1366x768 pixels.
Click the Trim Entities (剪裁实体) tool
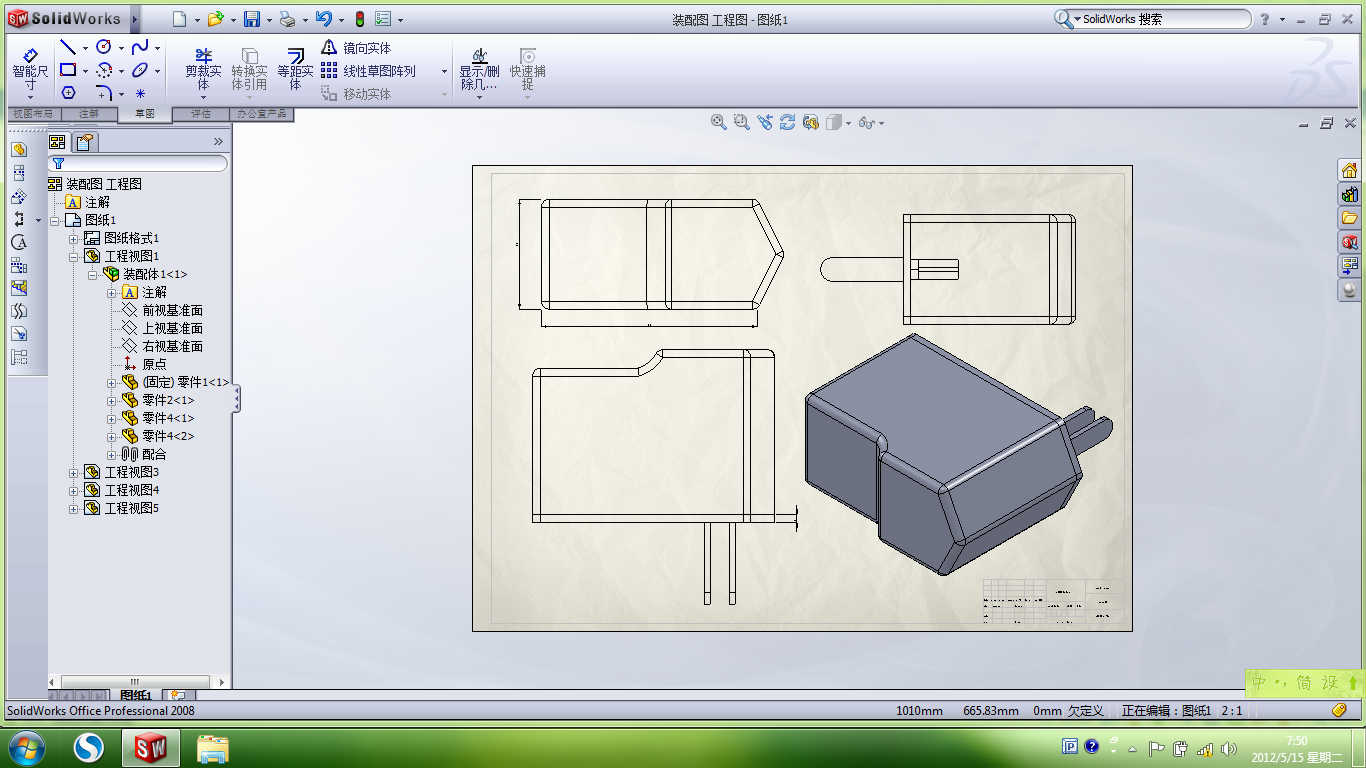(x=203, y=69)
